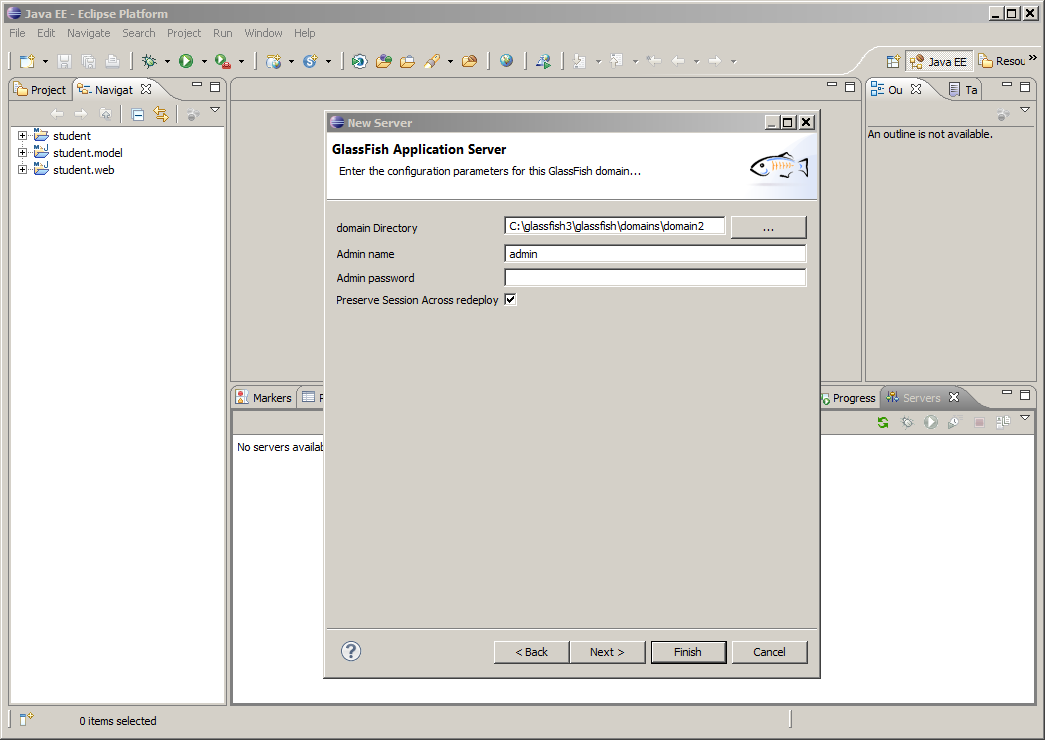1045x740 pixels.
Task: Launch Debug using the bug icon
Action: pos(149,61)
